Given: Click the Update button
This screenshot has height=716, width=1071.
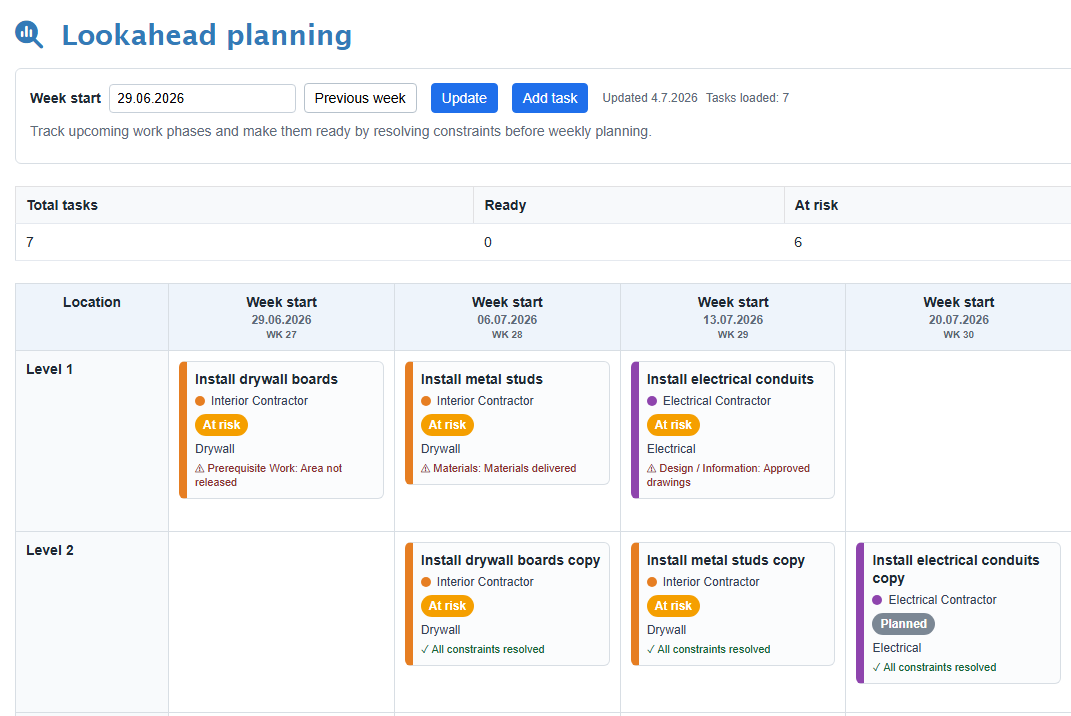Looking at the screenshot, I should pyautogui.click(x=464, y=98).
